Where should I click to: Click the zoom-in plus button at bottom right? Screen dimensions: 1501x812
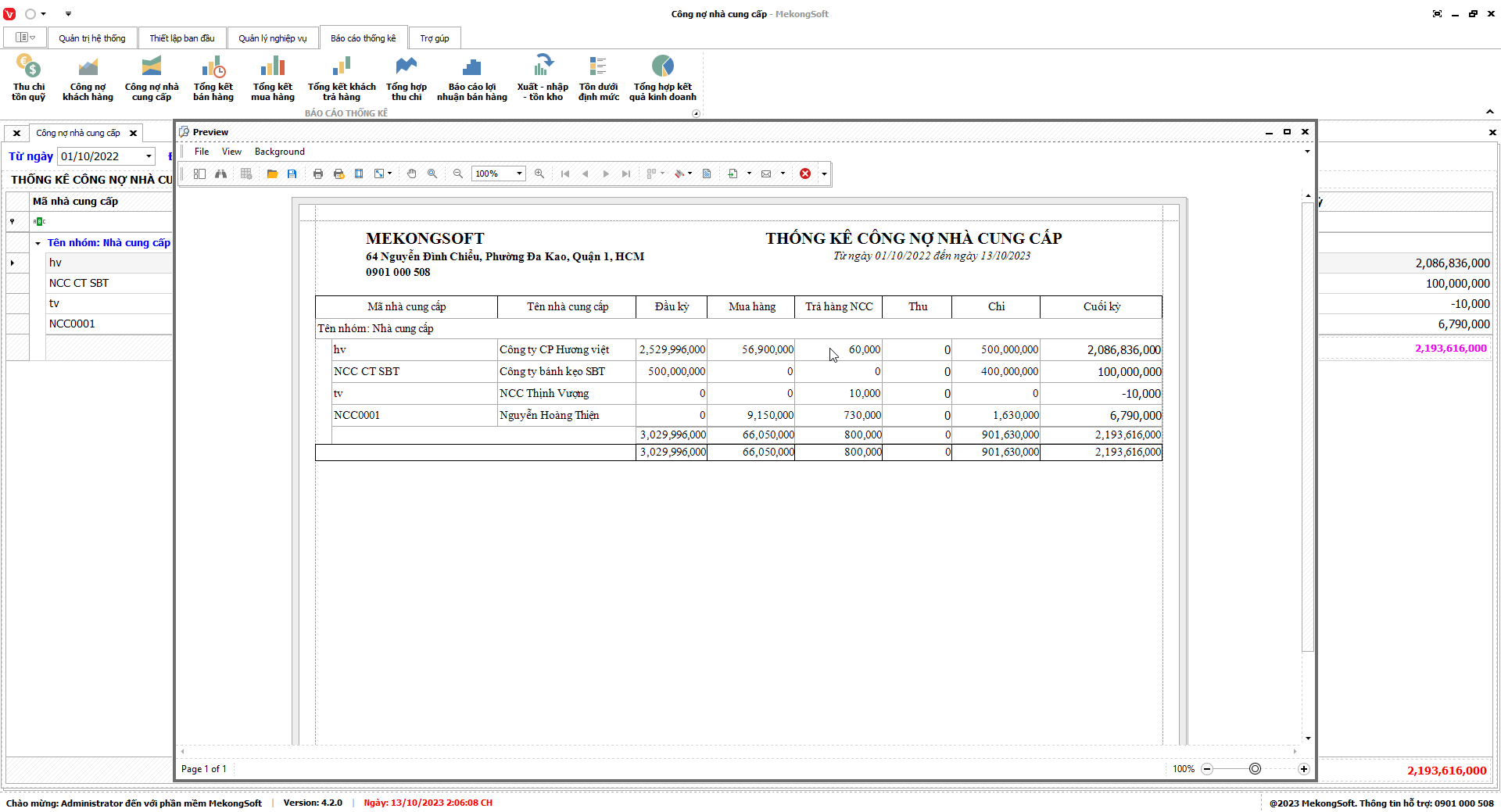tap(1304, 769)
